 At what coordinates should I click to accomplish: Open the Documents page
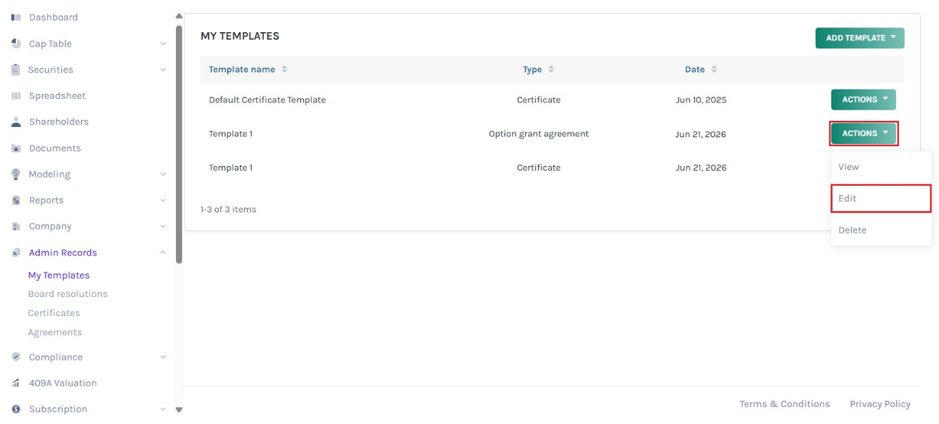point(54,149)
